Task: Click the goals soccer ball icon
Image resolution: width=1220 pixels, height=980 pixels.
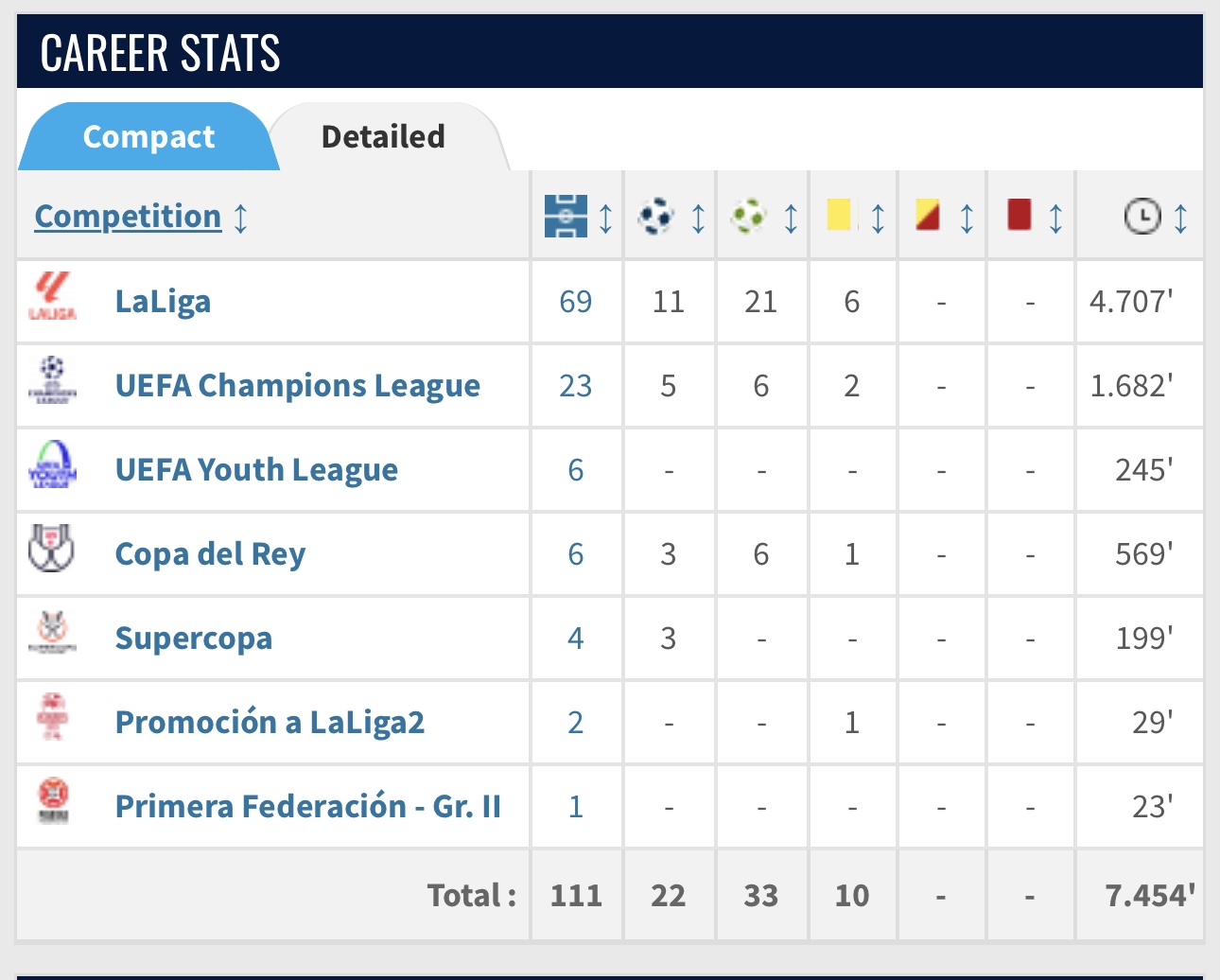Action: [x=655, y=217]
